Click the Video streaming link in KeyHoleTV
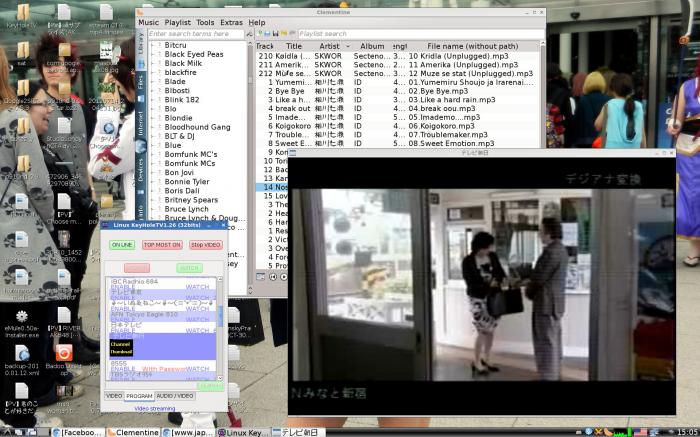 tap(154, 408)
